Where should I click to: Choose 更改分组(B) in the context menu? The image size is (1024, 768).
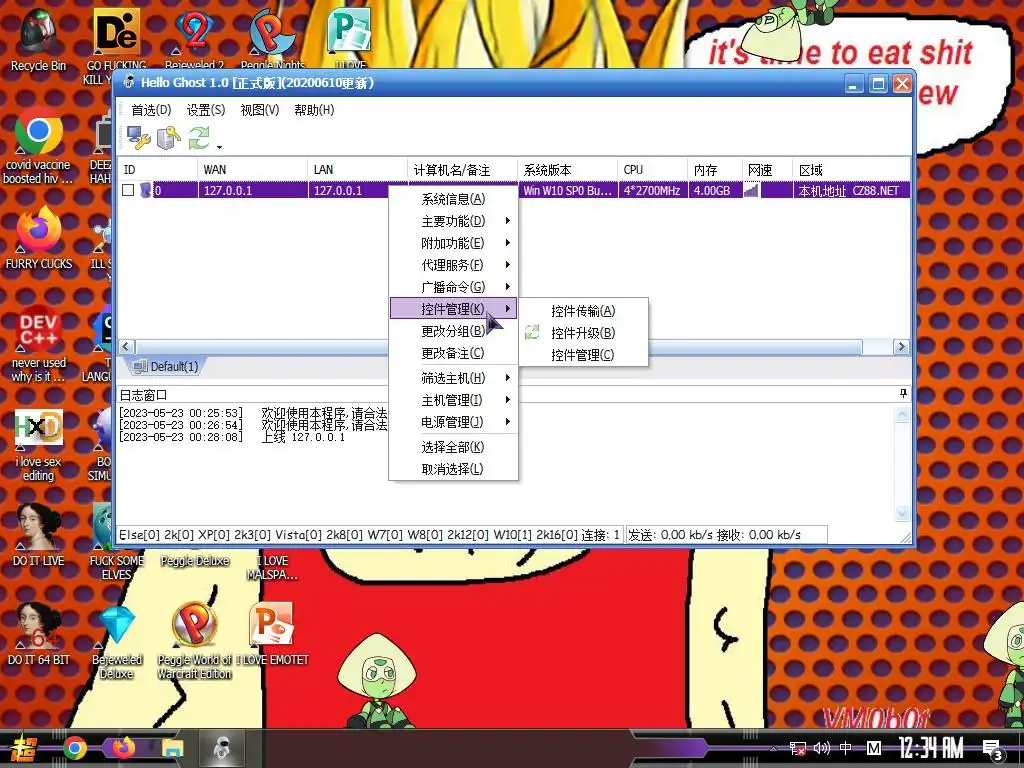tap(453, 331)
